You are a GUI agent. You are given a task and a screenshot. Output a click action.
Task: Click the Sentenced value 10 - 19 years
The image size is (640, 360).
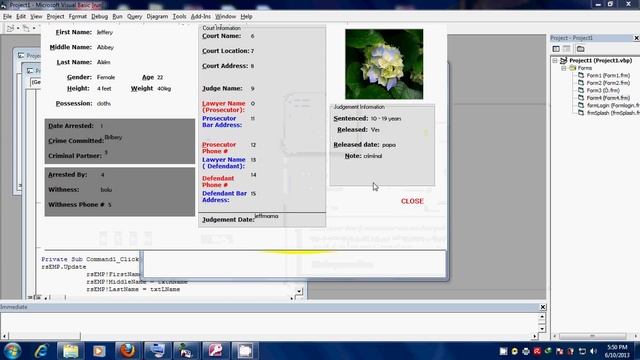(x=386, y=119)
